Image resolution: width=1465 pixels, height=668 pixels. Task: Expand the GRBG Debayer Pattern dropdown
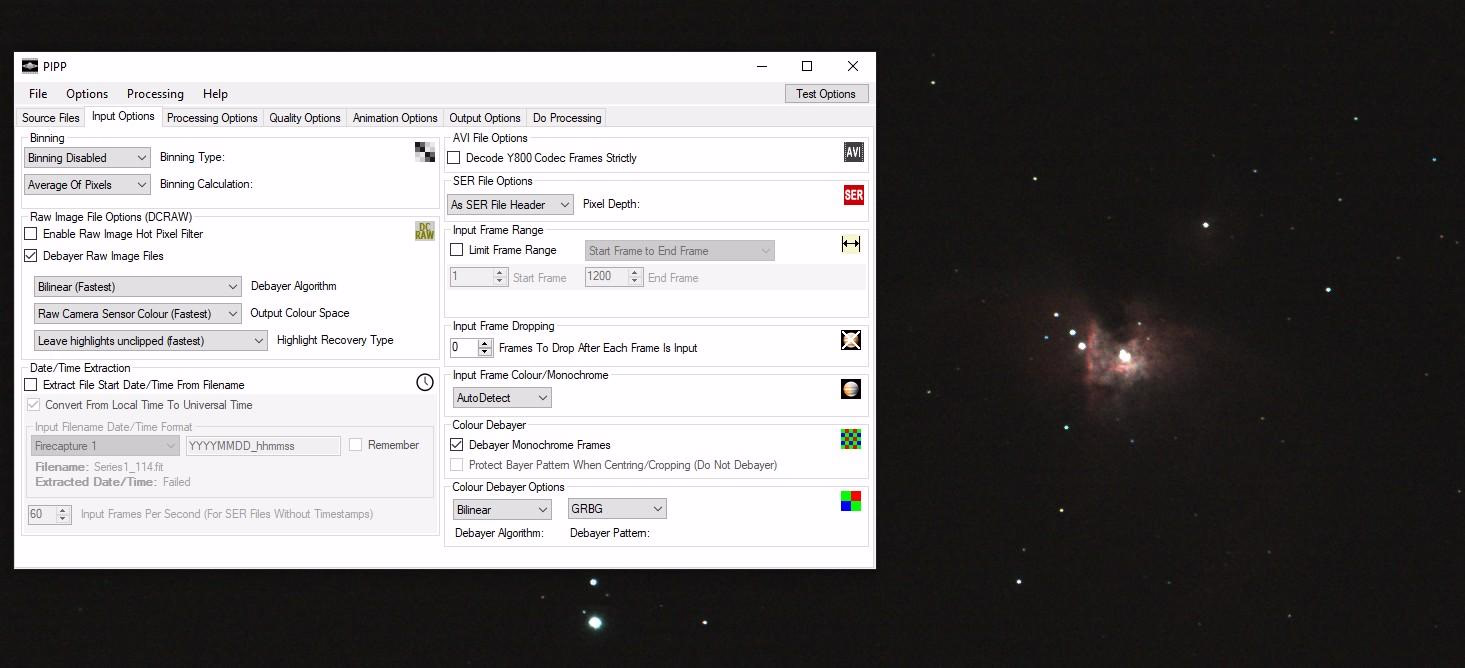pos(616,509)
